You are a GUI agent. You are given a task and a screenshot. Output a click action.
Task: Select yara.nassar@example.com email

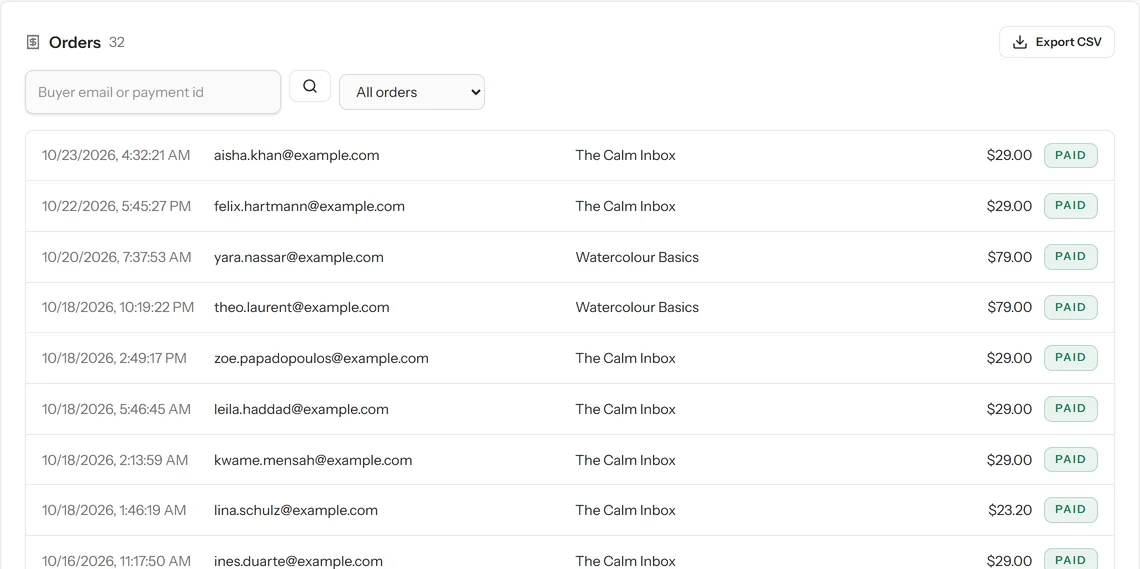tap(299, 257)
